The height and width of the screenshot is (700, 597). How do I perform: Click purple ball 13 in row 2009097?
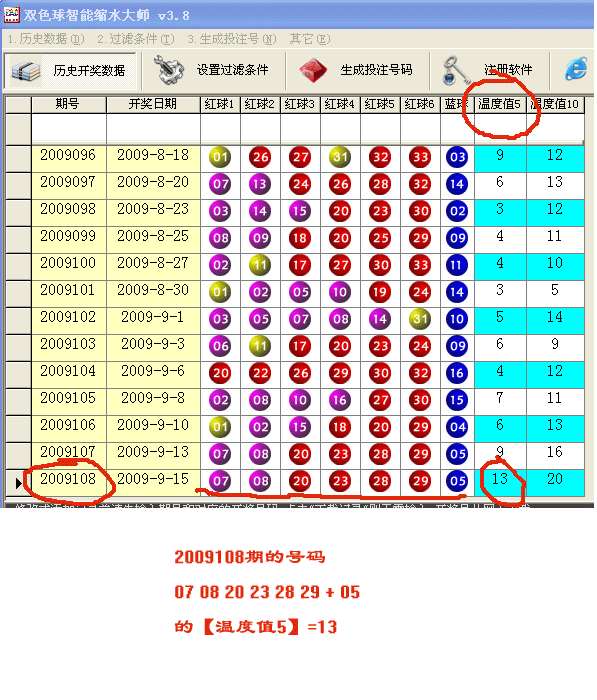click(260, 184)
